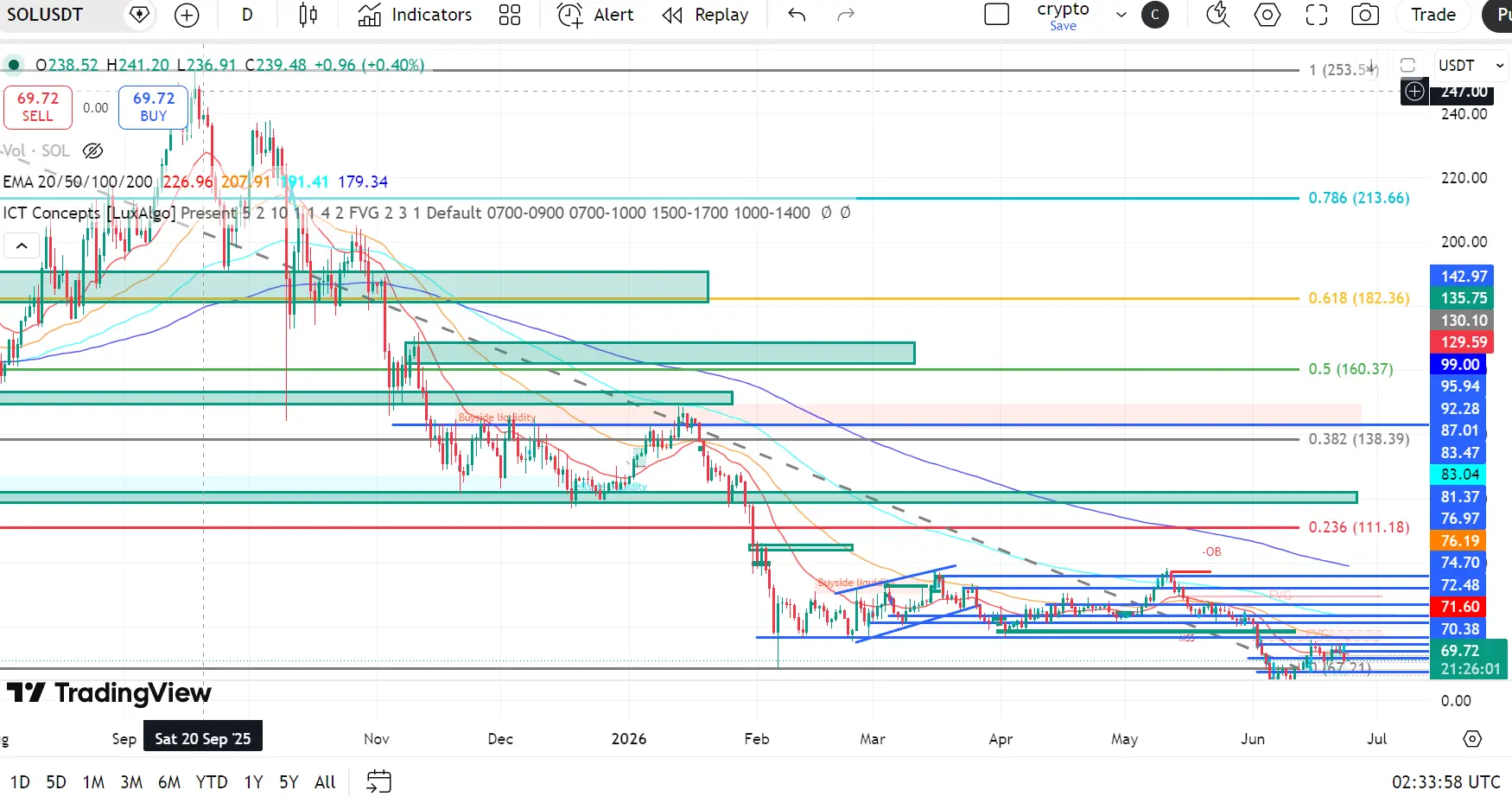1512x803 pixels.
Task: Toggle the auto-fit data icon beside USDT
Action: [1407, 66]
